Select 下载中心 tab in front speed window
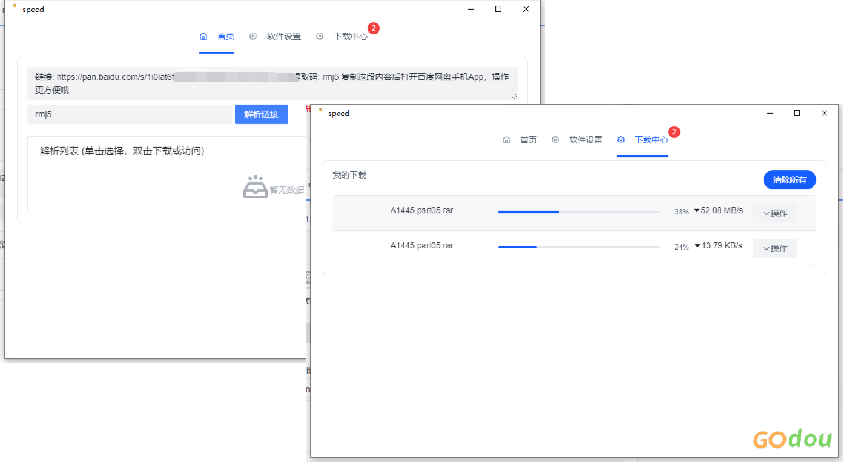This screenshot has width=843, height=462. coord(651,140)
